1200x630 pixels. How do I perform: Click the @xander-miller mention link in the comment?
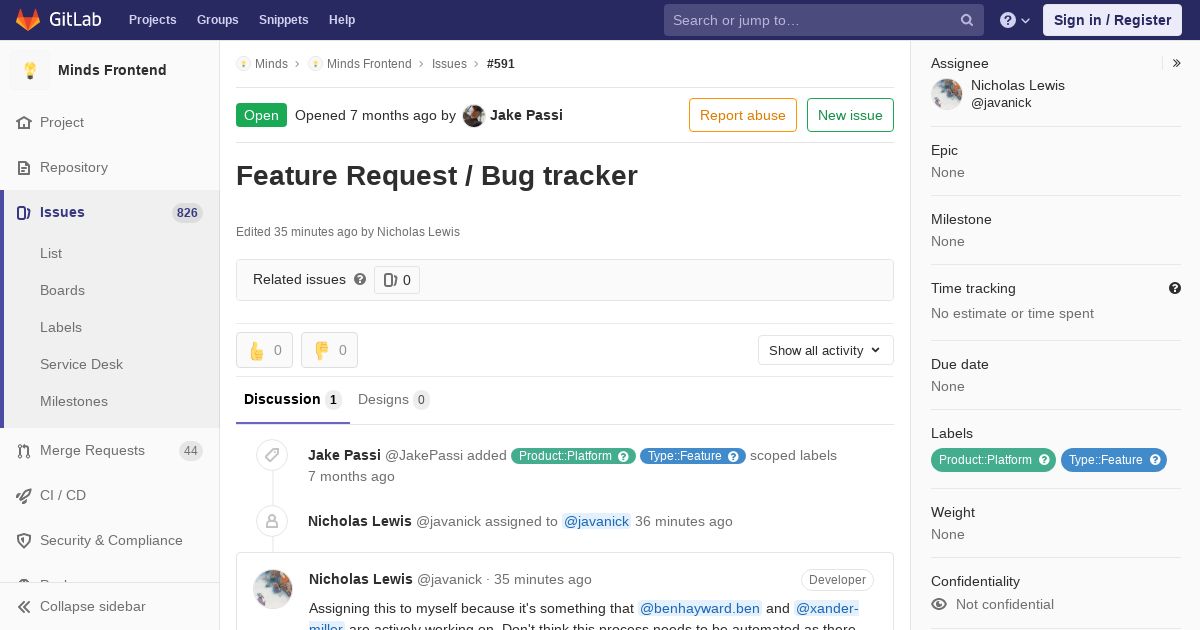(826, 608)
